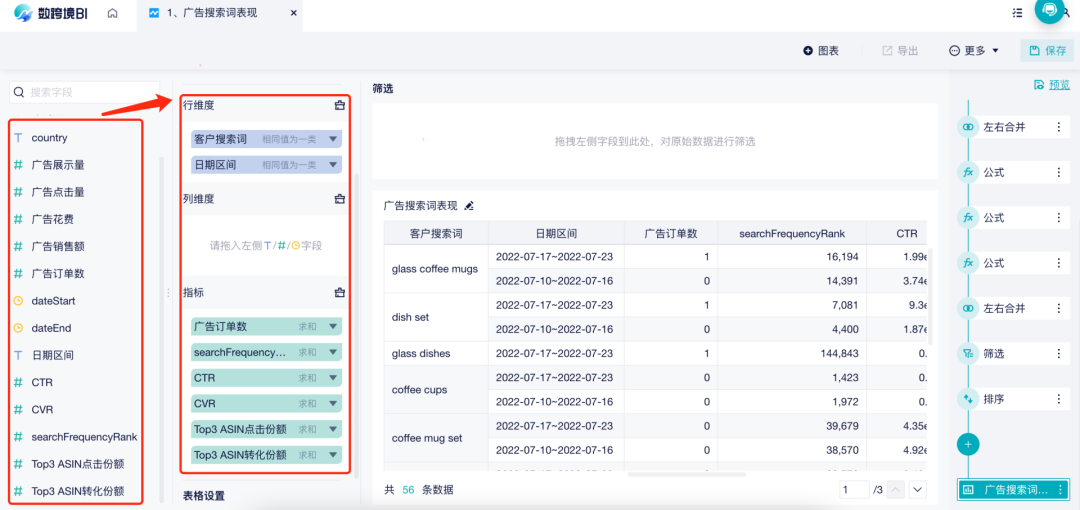Go to the next page arrow
This screenshot has height=510, width=1080.
pos(917,490)
